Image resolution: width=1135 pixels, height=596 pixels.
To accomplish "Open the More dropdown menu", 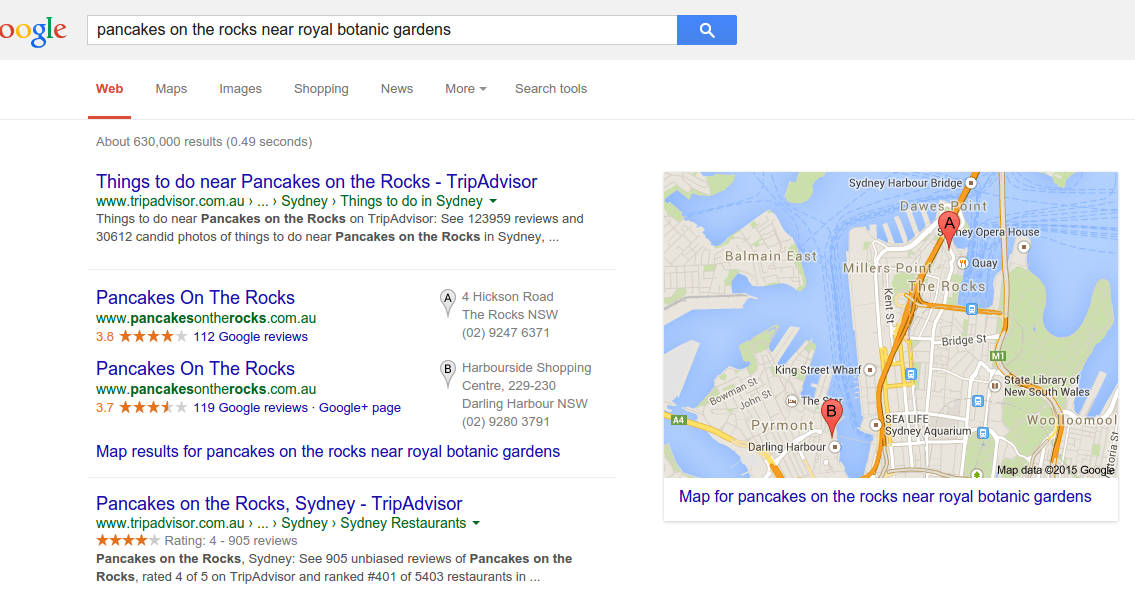I will 465,88.
